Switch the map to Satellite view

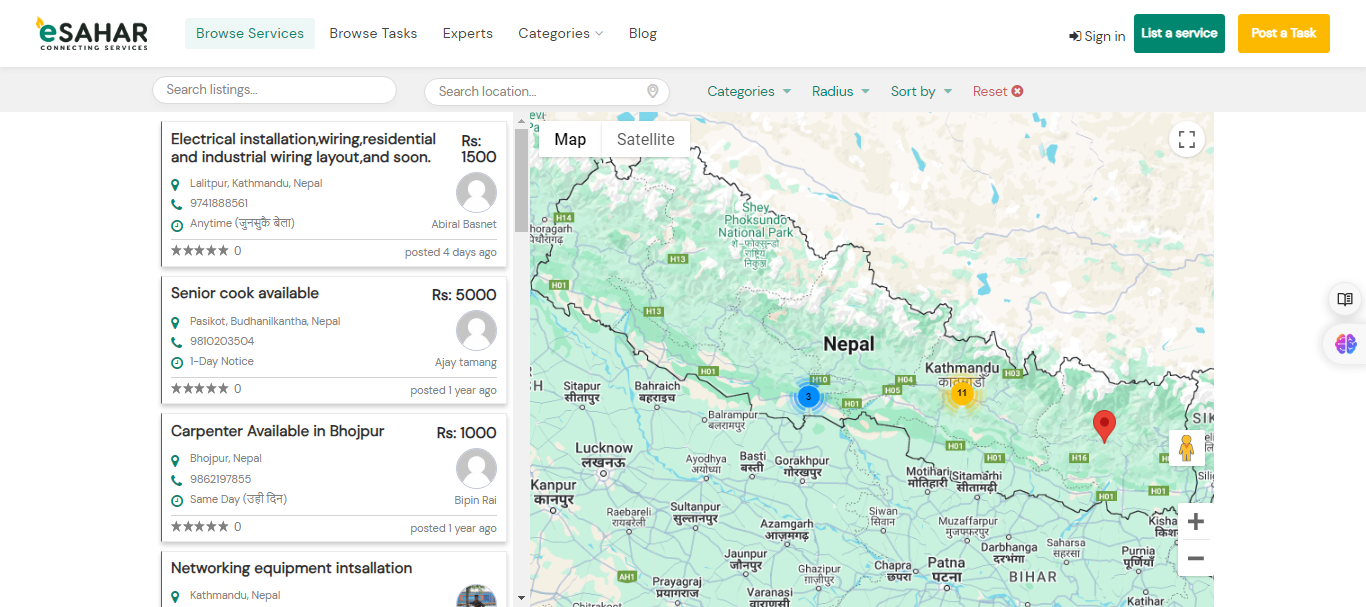coord(646,139)
